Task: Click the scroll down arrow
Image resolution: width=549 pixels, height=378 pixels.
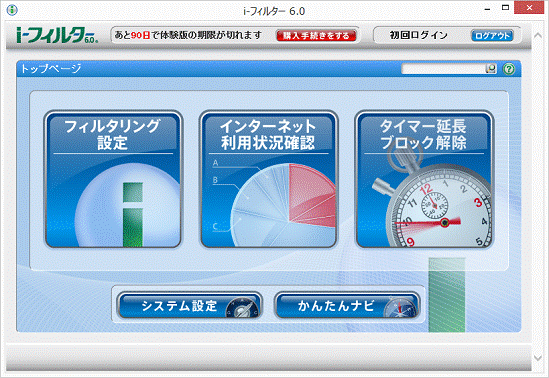Action: click(x=538, y=357)
